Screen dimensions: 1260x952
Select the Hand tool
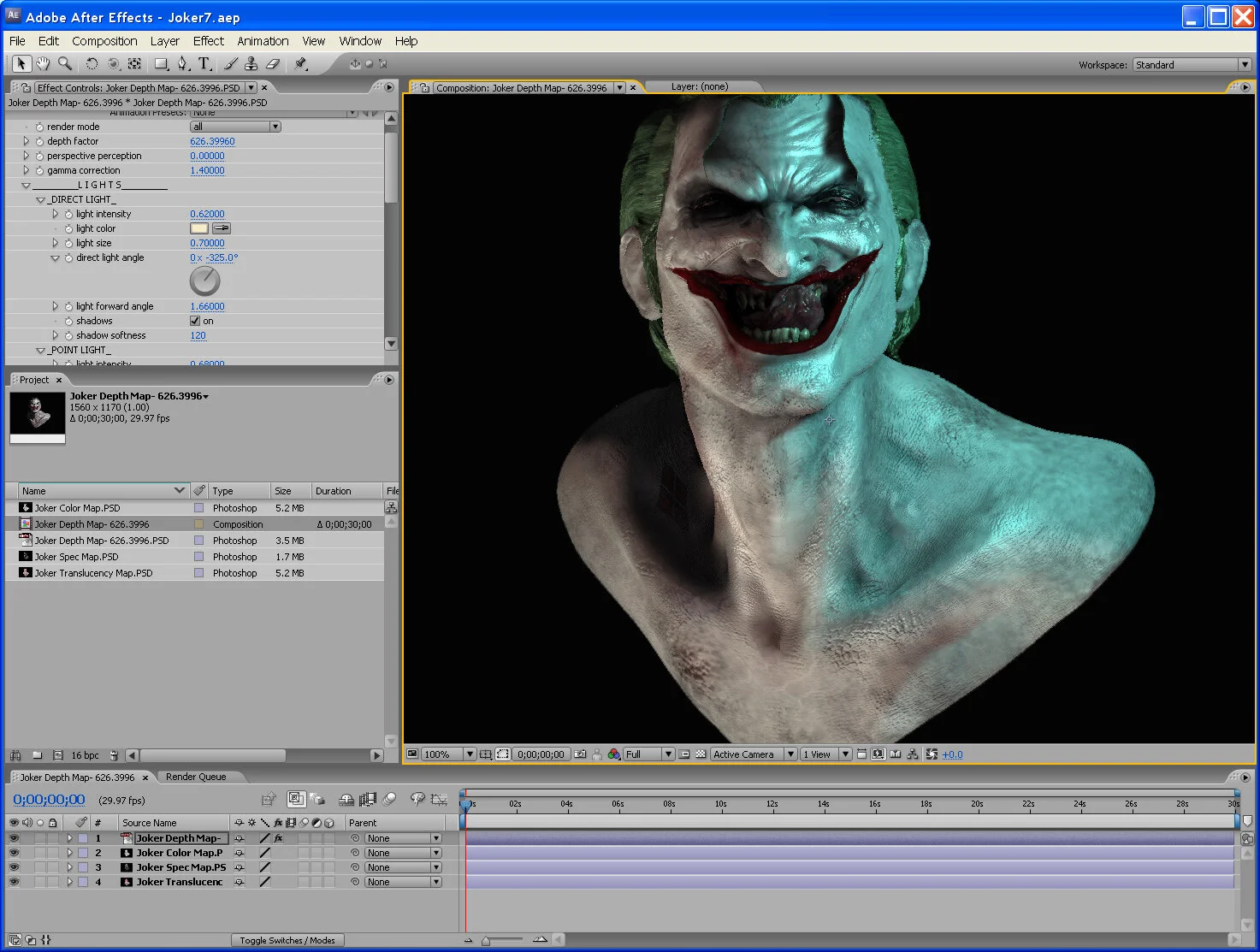point(42,64)
